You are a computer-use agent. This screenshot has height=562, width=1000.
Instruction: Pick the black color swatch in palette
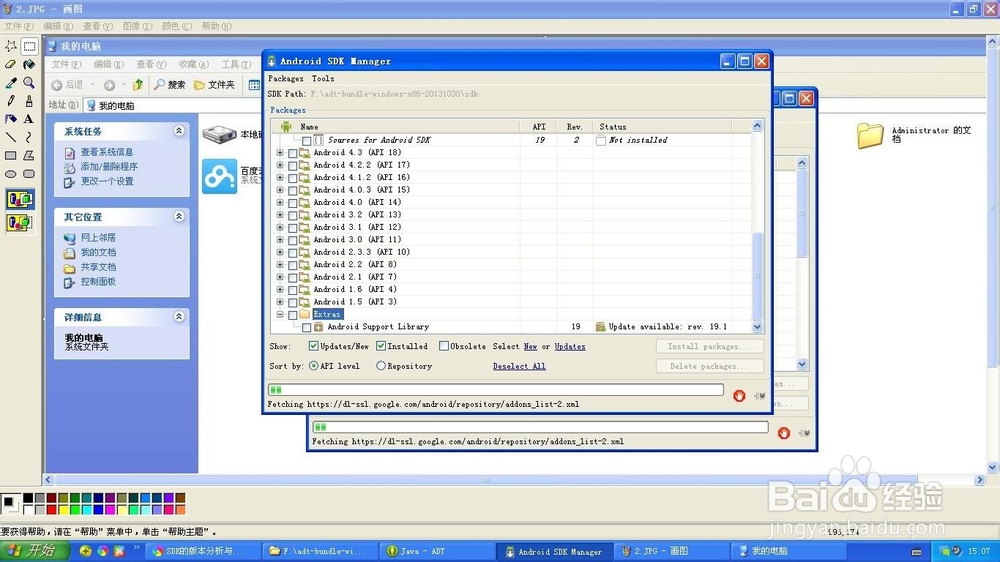coord(28,498)
